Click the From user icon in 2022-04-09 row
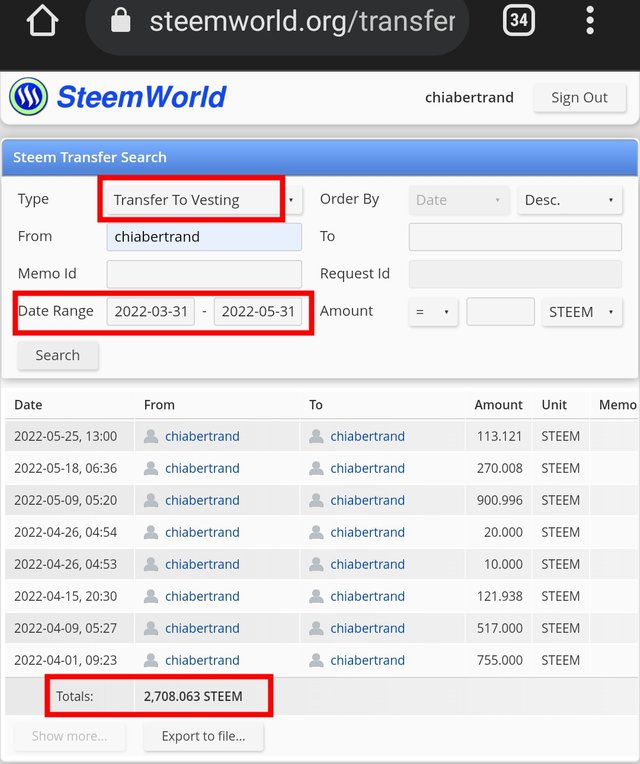The image size is (640, 764). pyautogui.click(x=151, y=628)
